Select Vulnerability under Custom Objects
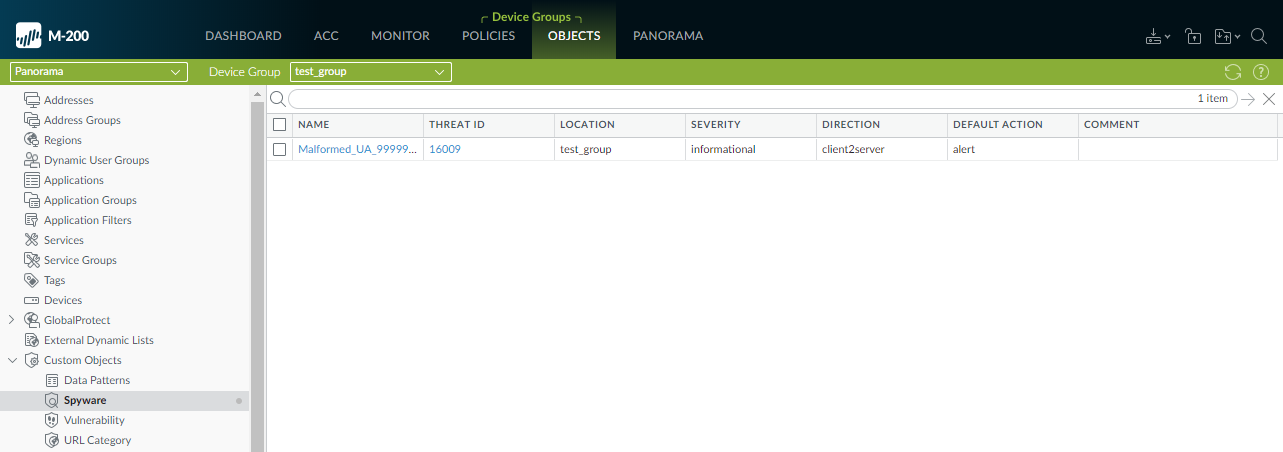 point(94,420)
